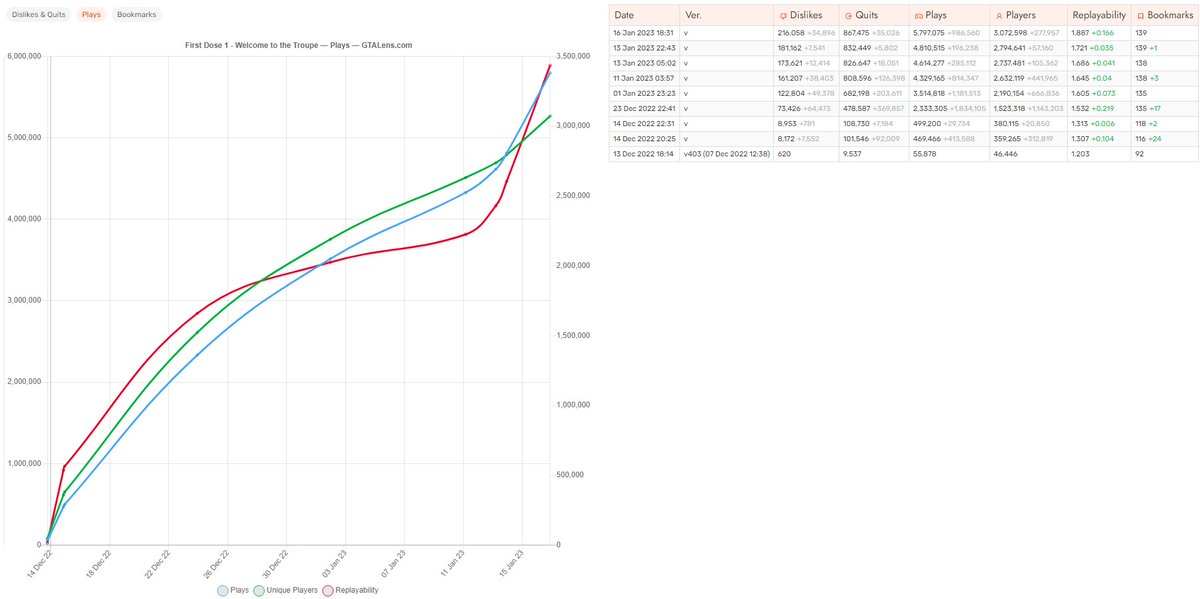Screen dimensions: 1200x599
Task: Select the 14 Dec 2022 20:25 date cell
Action: click(644, 138)
